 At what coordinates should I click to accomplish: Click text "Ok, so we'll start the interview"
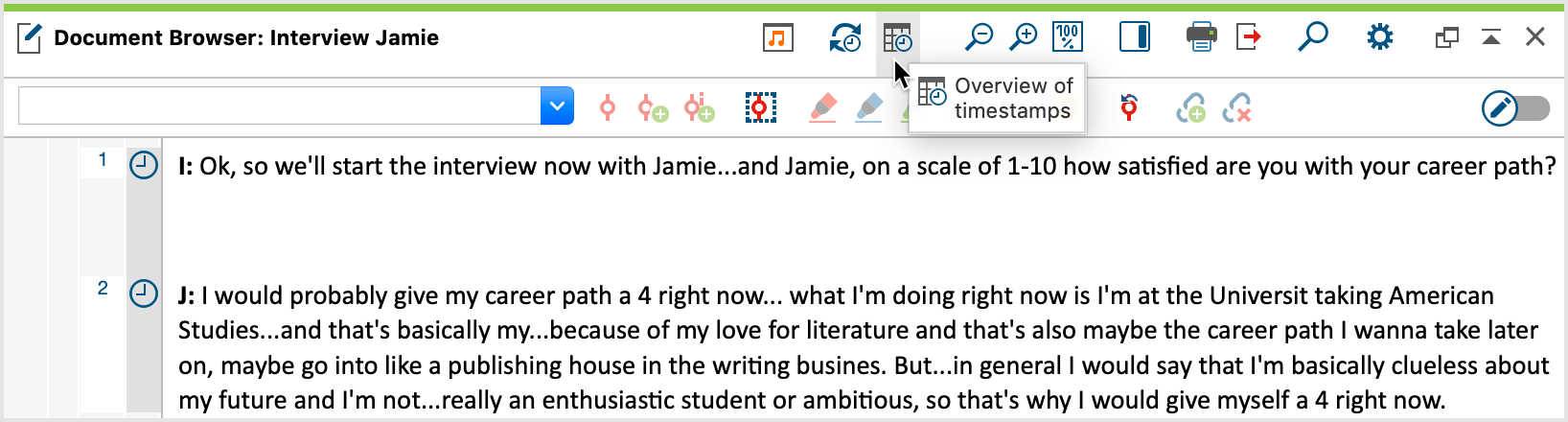pyautogui.click(x=367, y=166)
